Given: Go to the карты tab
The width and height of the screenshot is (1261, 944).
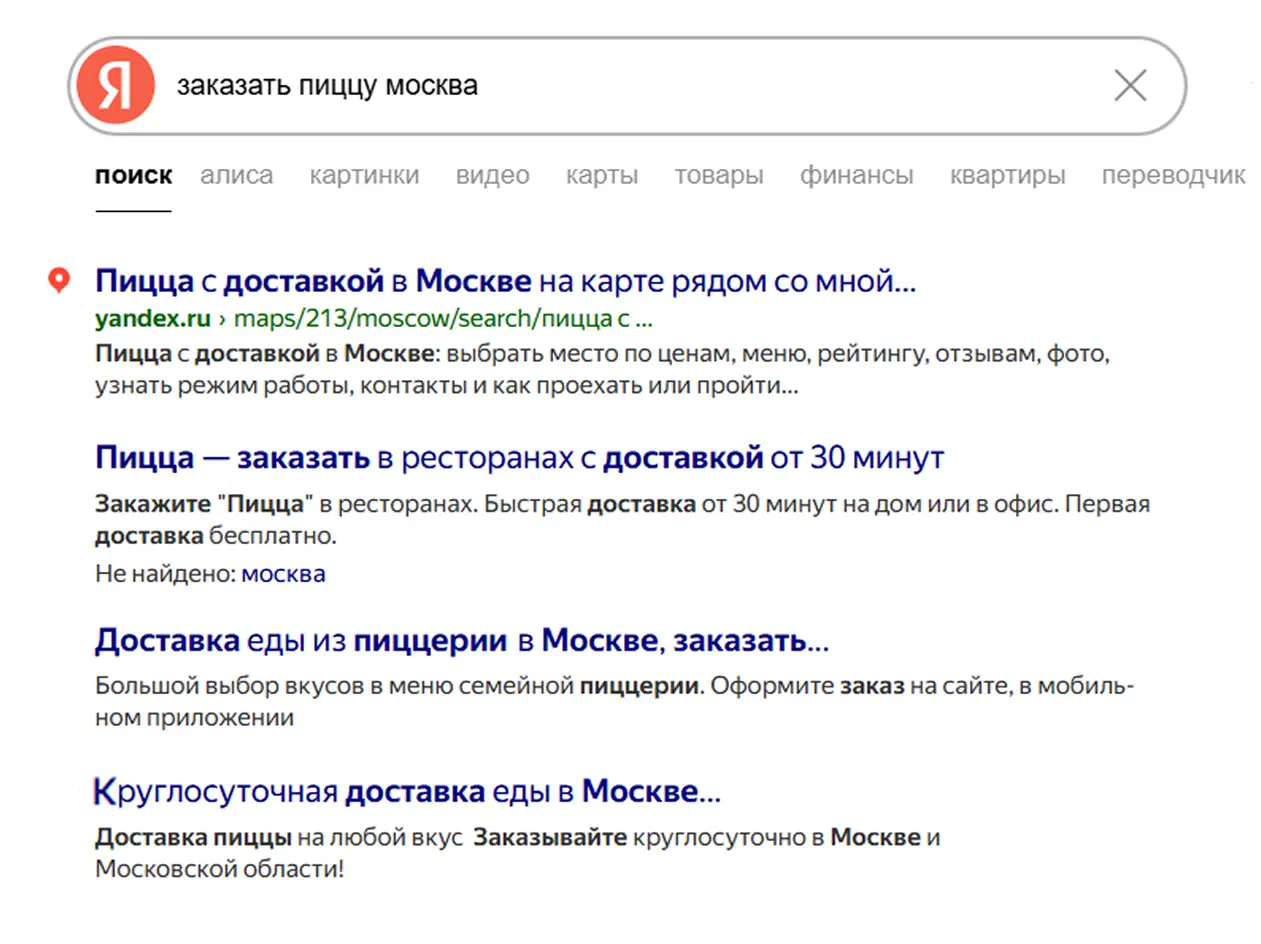Looking at the screenshot, I should pyautogui.click(x=602, y=176).
